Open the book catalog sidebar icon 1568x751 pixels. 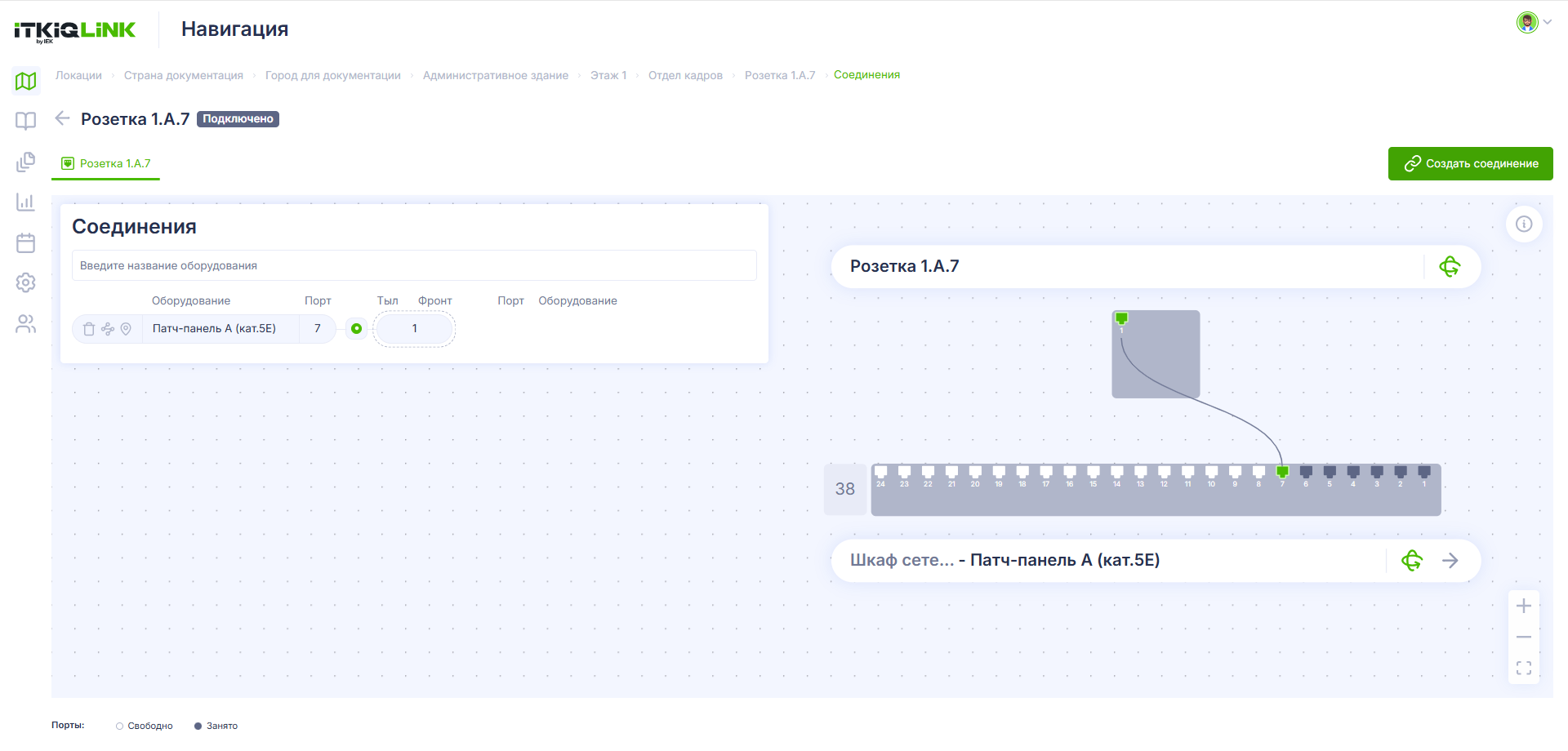point(26,121)
